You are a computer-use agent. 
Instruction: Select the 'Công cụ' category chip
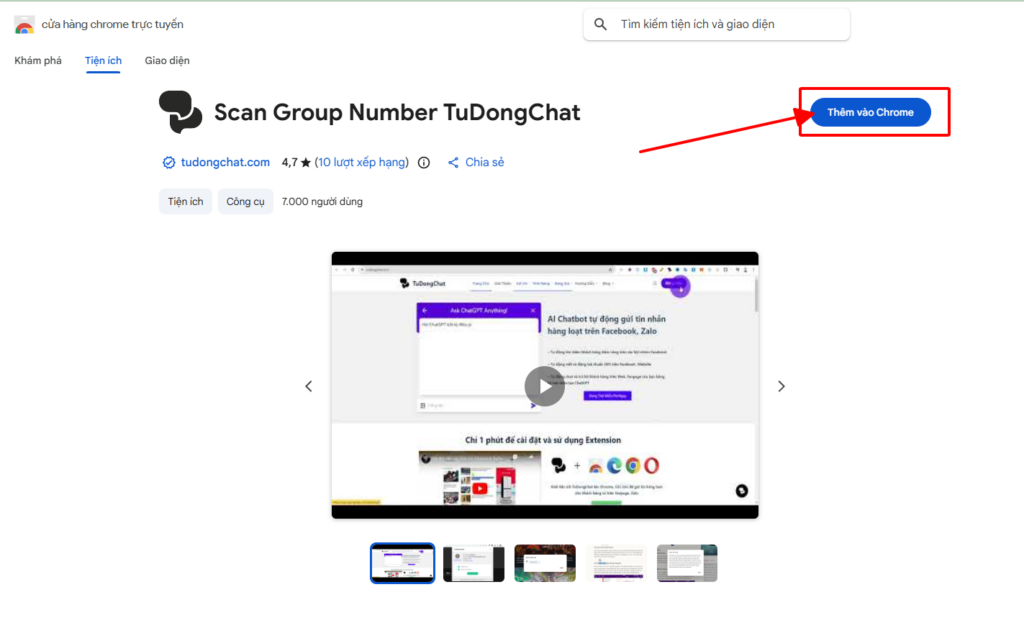coord(246,202)
